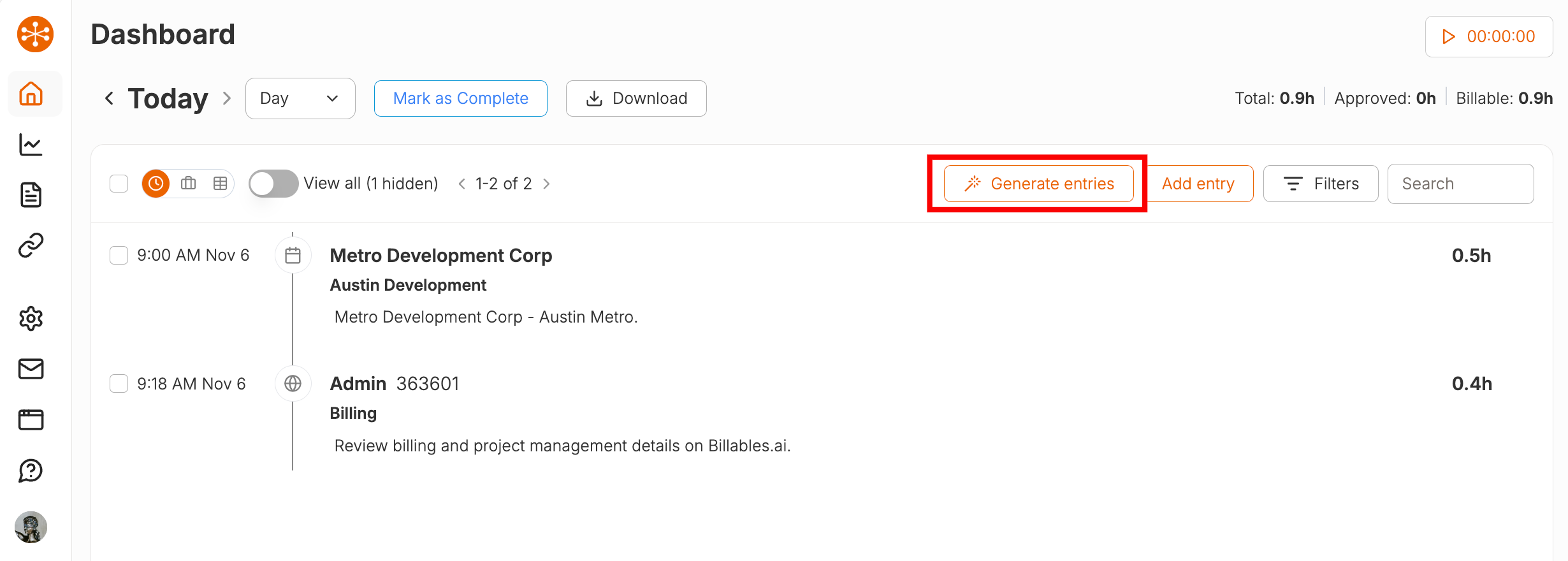This screenshot has height=561, width=1568.
Task: Go to Dashboard home in sidebar
Action: [31, 94]
